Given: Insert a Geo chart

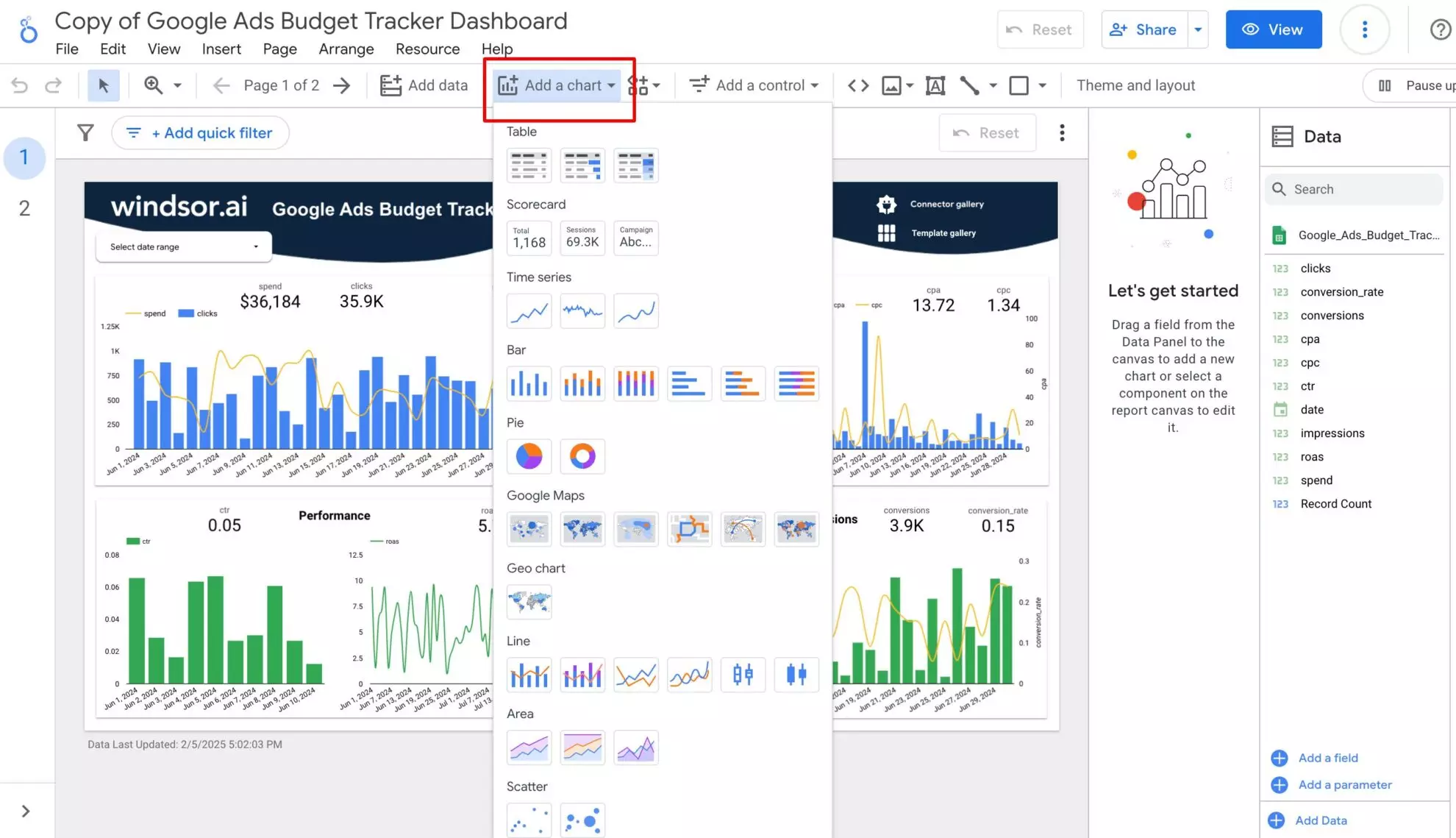Looking at the screenshot, I should 529,603.
